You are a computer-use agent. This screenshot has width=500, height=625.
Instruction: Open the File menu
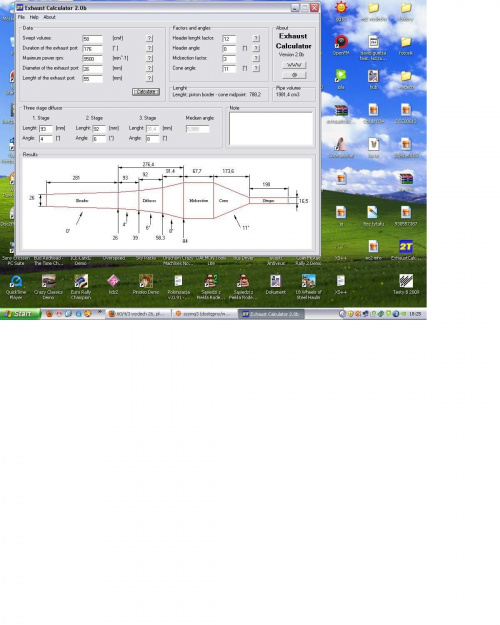pos(21,17)
